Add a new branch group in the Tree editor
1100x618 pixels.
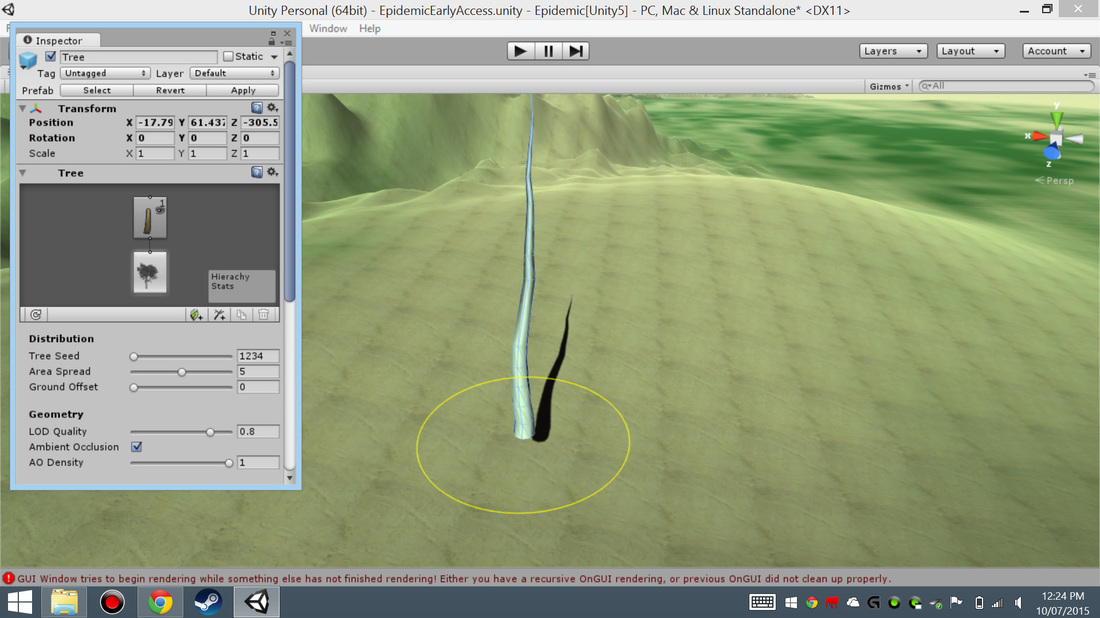coord(219,314)
